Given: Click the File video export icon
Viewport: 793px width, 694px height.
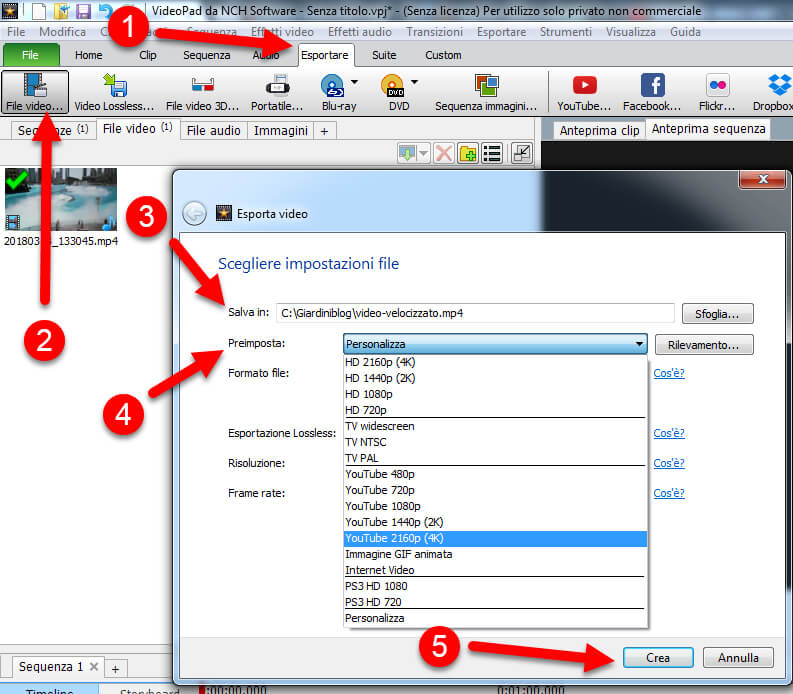Looking at the screenshot, I should tap(34, 92).
